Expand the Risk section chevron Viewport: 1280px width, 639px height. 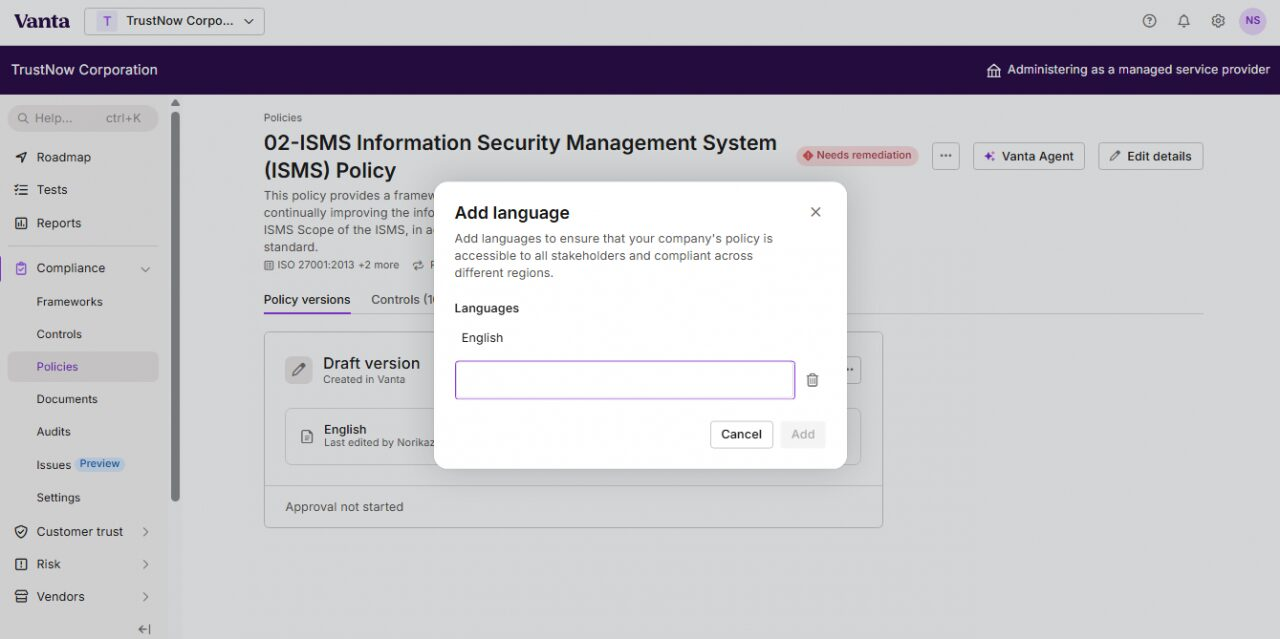click(x=145, y=565)
